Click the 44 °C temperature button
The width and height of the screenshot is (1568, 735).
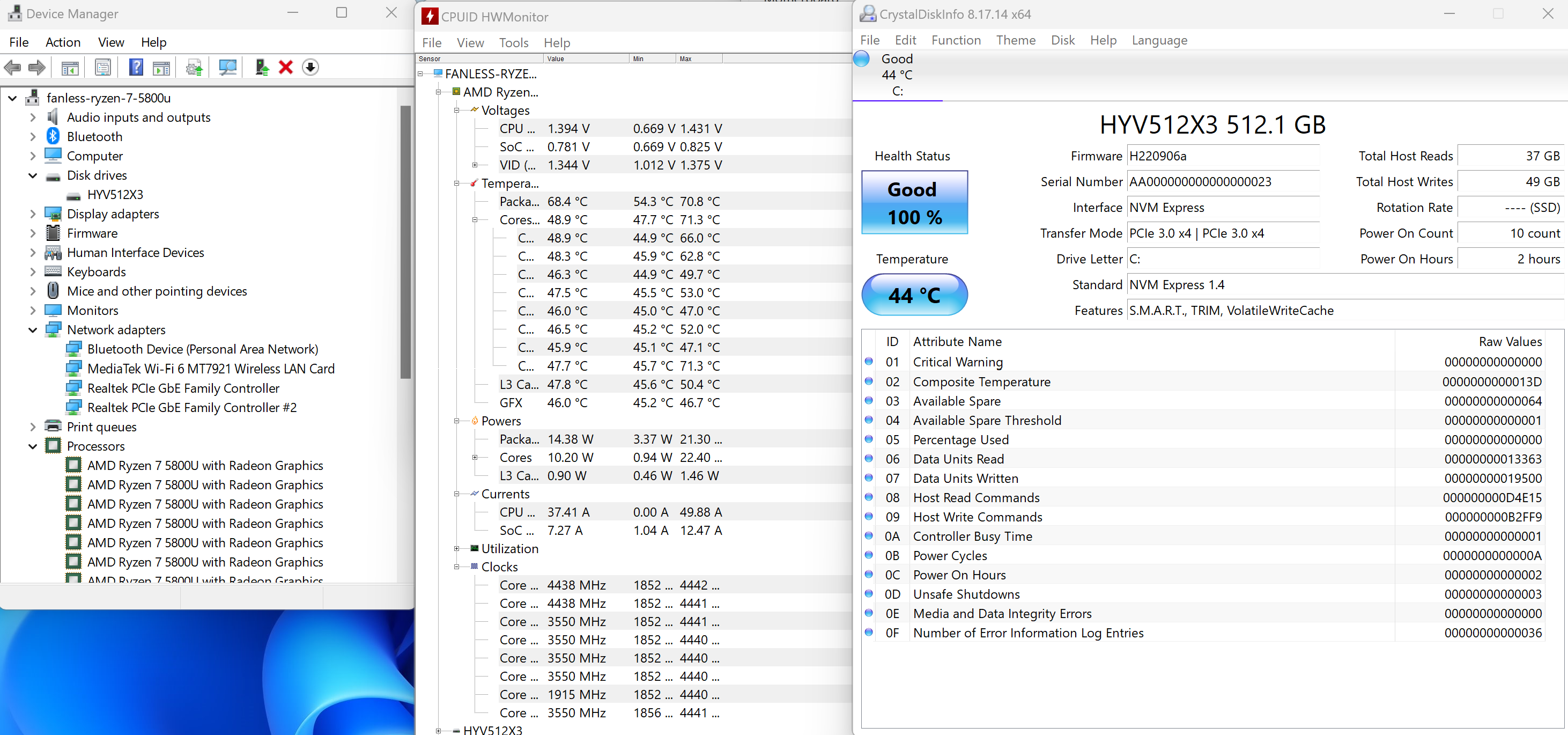[x=914, y=295]
